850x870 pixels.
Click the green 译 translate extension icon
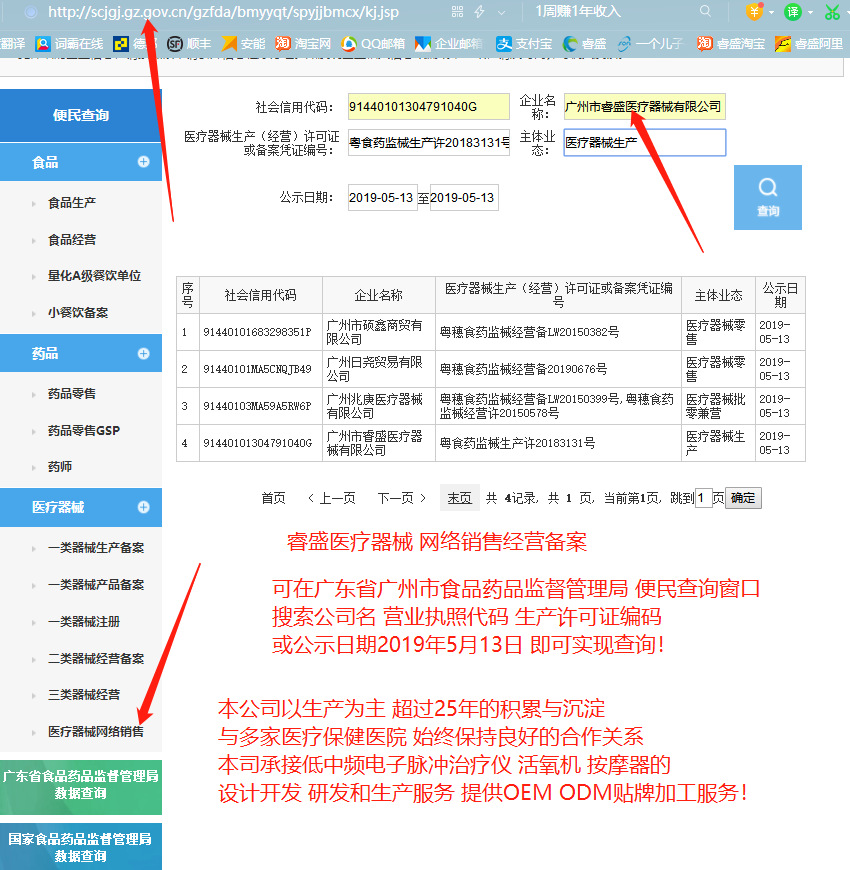point(792,12)
